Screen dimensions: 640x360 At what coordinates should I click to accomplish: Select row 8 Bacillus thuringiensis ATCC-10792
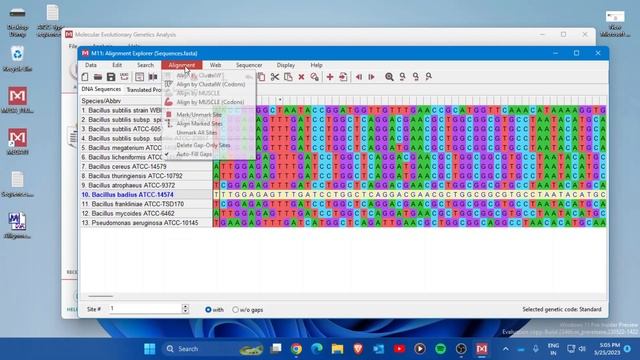tap(146, 176)
